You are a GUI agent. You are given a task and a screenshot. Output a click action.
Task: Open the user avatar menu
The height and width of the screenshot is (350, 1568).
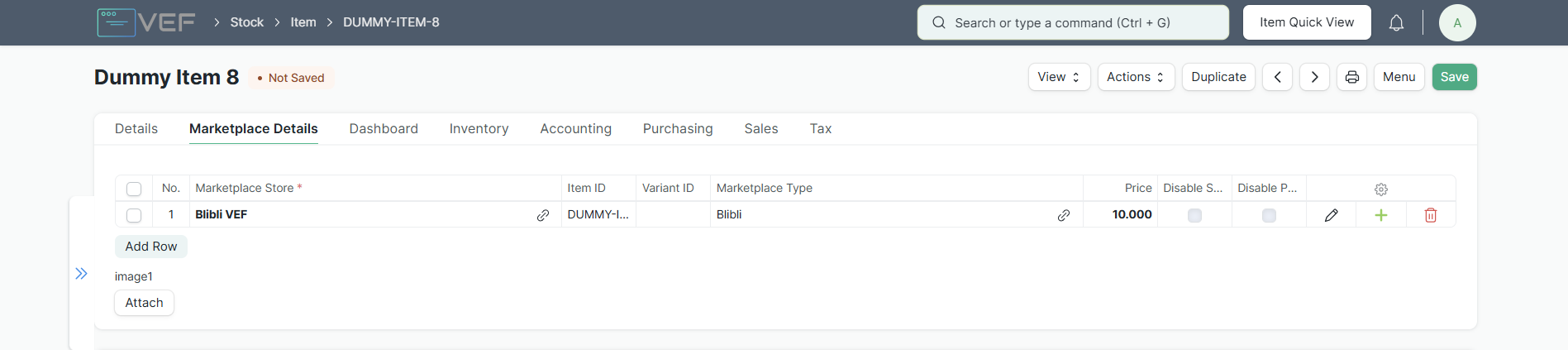1457,23
